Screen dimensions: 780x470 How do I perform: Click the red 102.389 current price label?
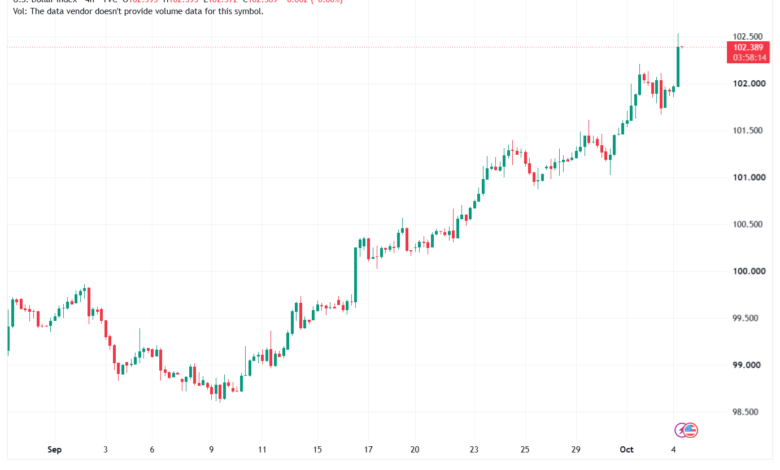point(748,47)
